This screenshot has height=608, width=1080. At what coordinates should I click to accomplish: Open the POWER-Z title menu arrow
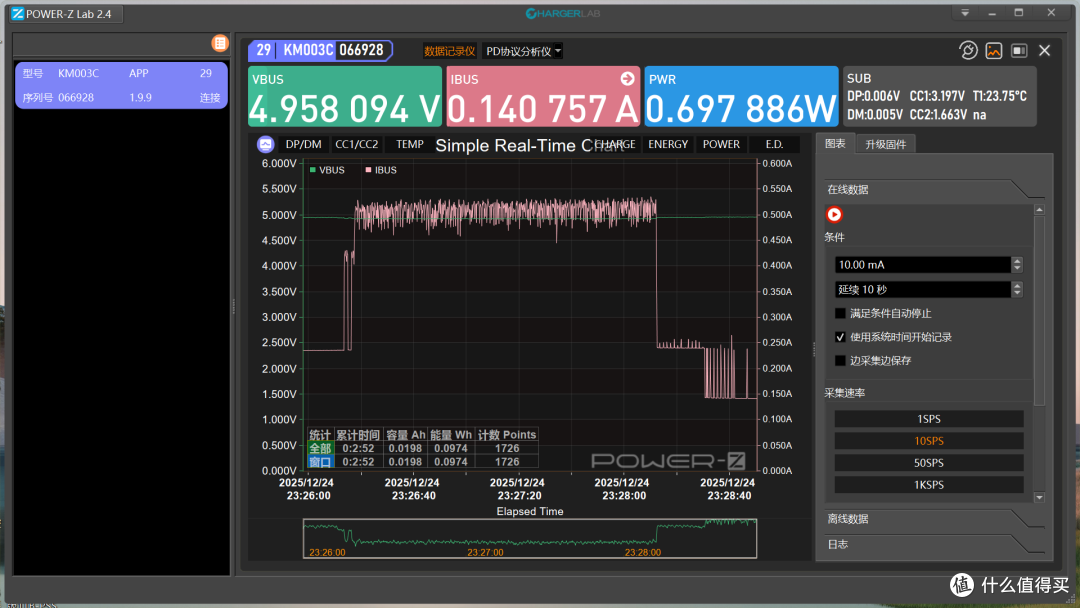pos(965,13)
